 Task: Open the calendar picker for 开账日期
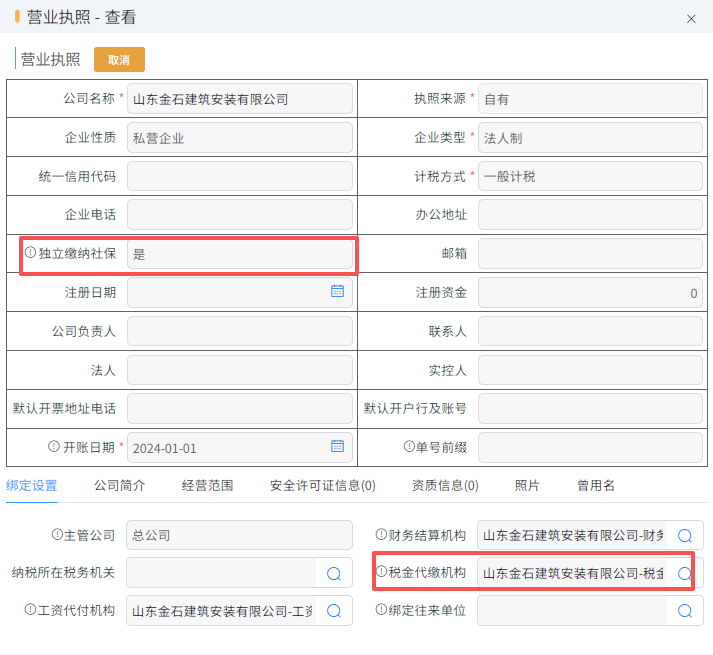[337, 446]
